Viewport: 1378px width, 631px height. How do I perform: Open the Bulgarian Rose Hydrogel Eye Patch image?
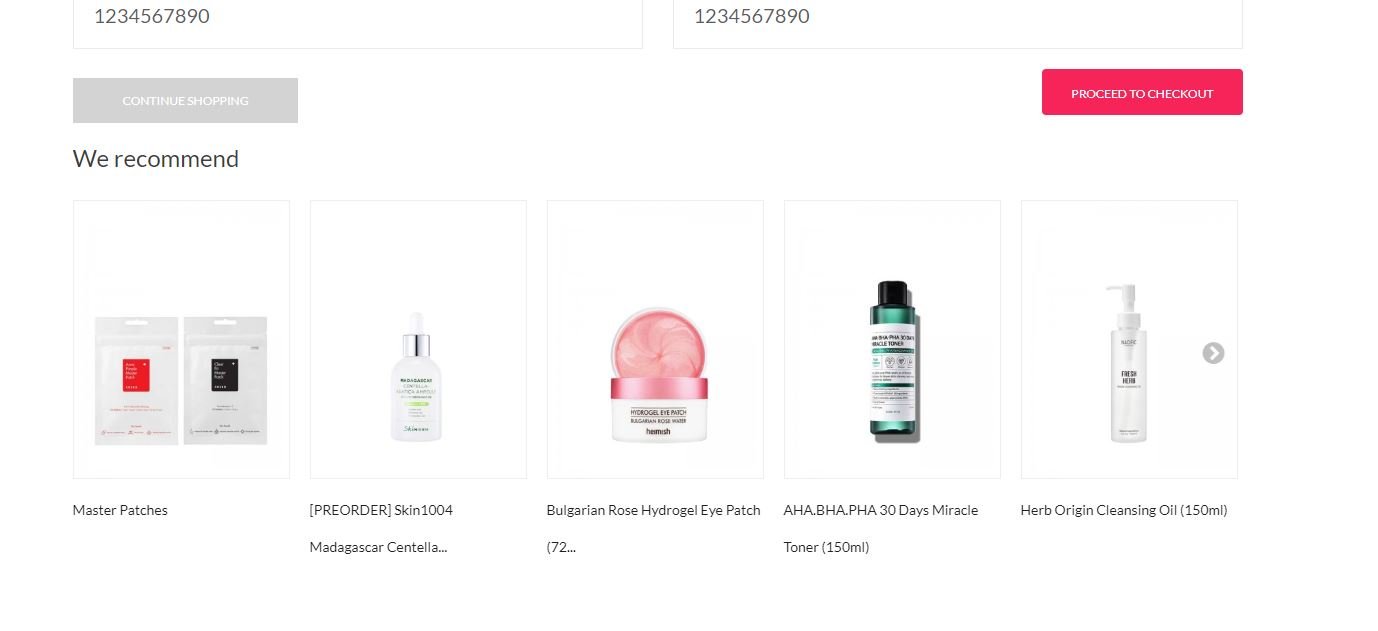[x=655, y=339]
